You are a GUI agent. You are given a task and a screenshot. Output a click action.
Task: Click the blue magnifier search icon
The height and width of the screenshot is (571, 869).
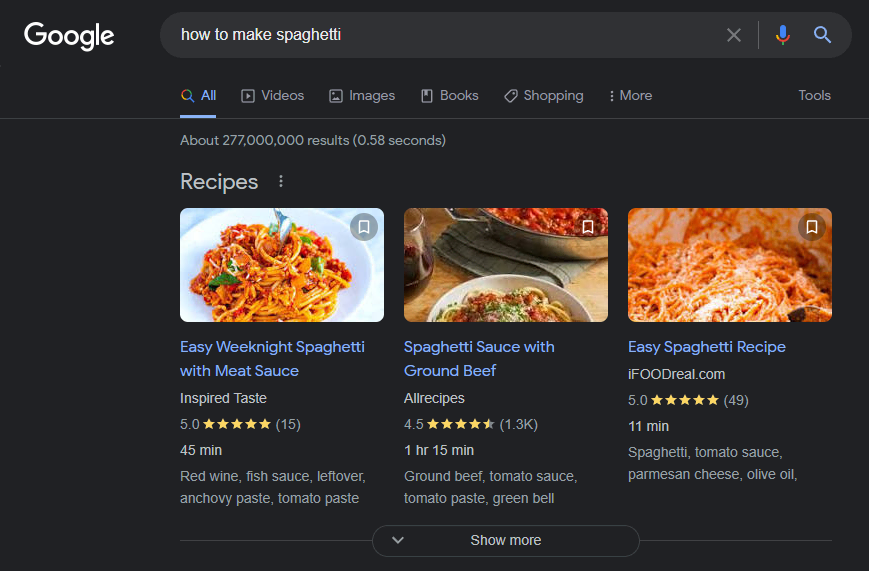point(822,35)
